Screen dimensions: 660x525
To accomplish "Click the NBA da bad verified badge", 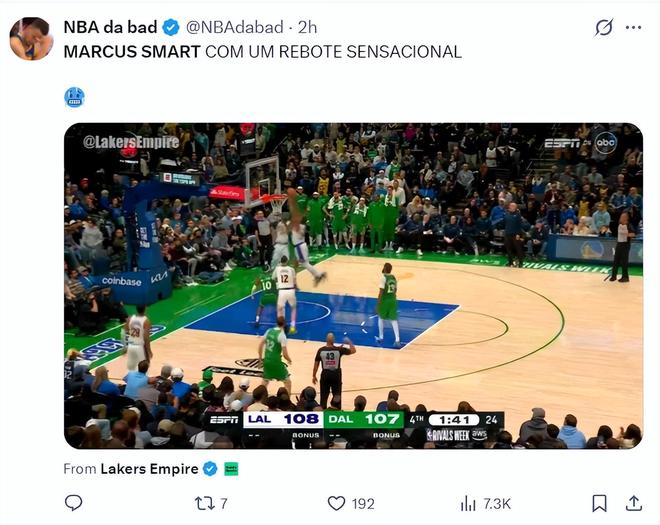I will click(x=171, y=27).
